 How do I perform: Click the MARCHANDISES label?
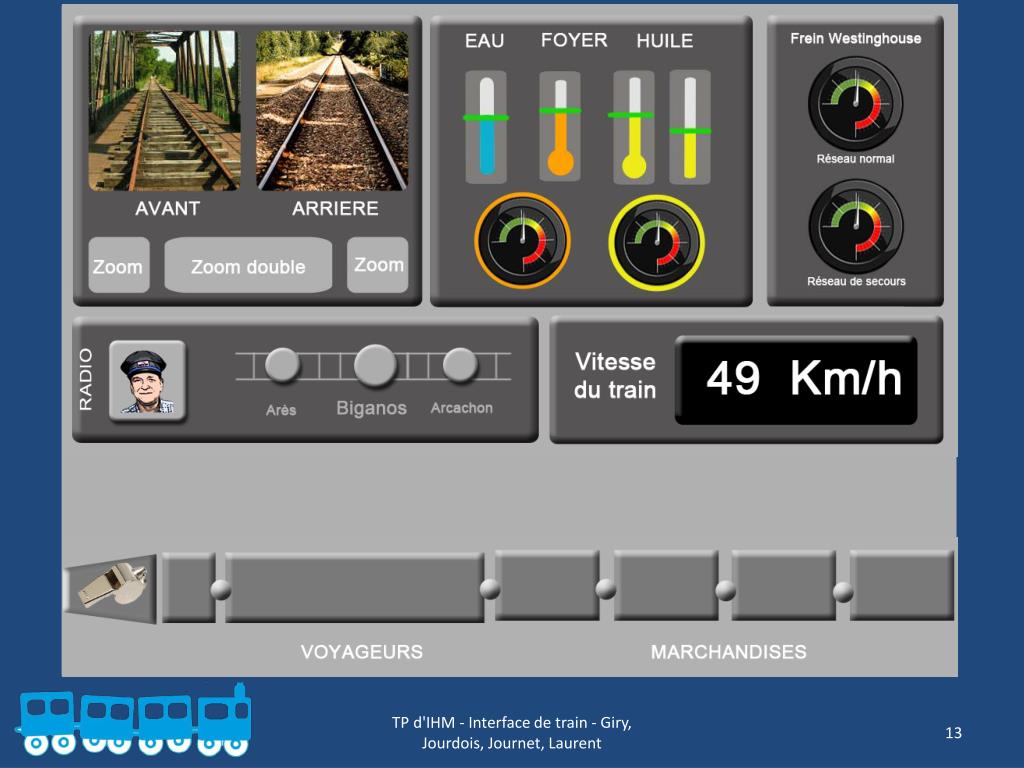pos(729,652)
